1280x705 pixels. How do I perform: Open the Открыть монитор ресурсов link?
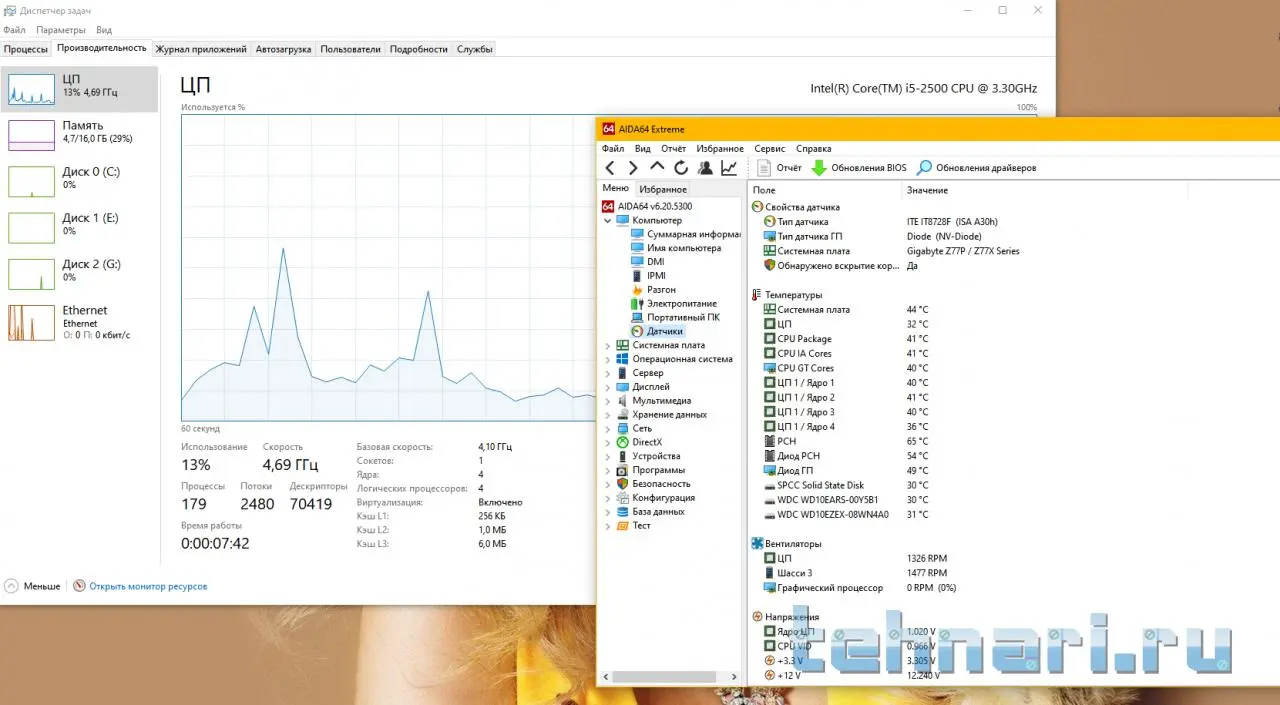tap(140, 586)
